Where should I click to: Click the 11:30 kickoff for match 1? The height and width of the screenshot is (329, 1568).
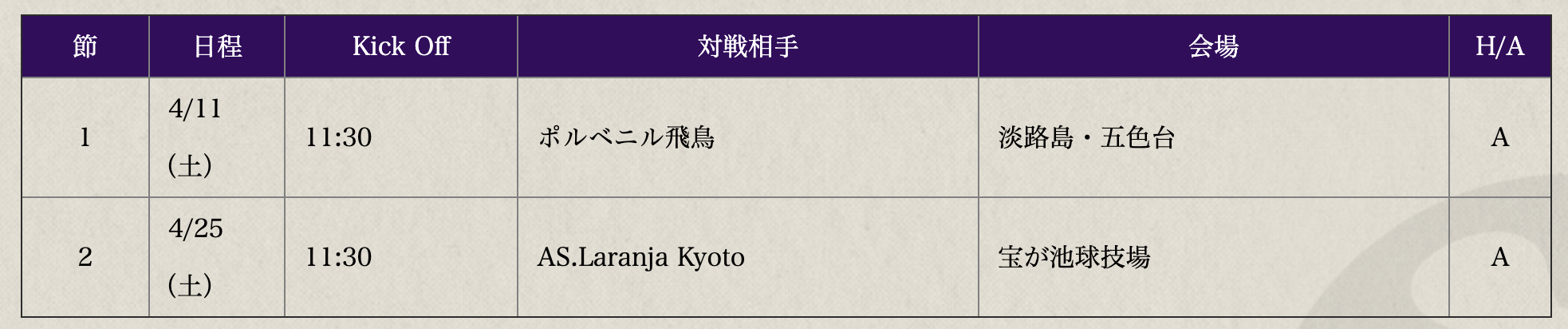339,137
